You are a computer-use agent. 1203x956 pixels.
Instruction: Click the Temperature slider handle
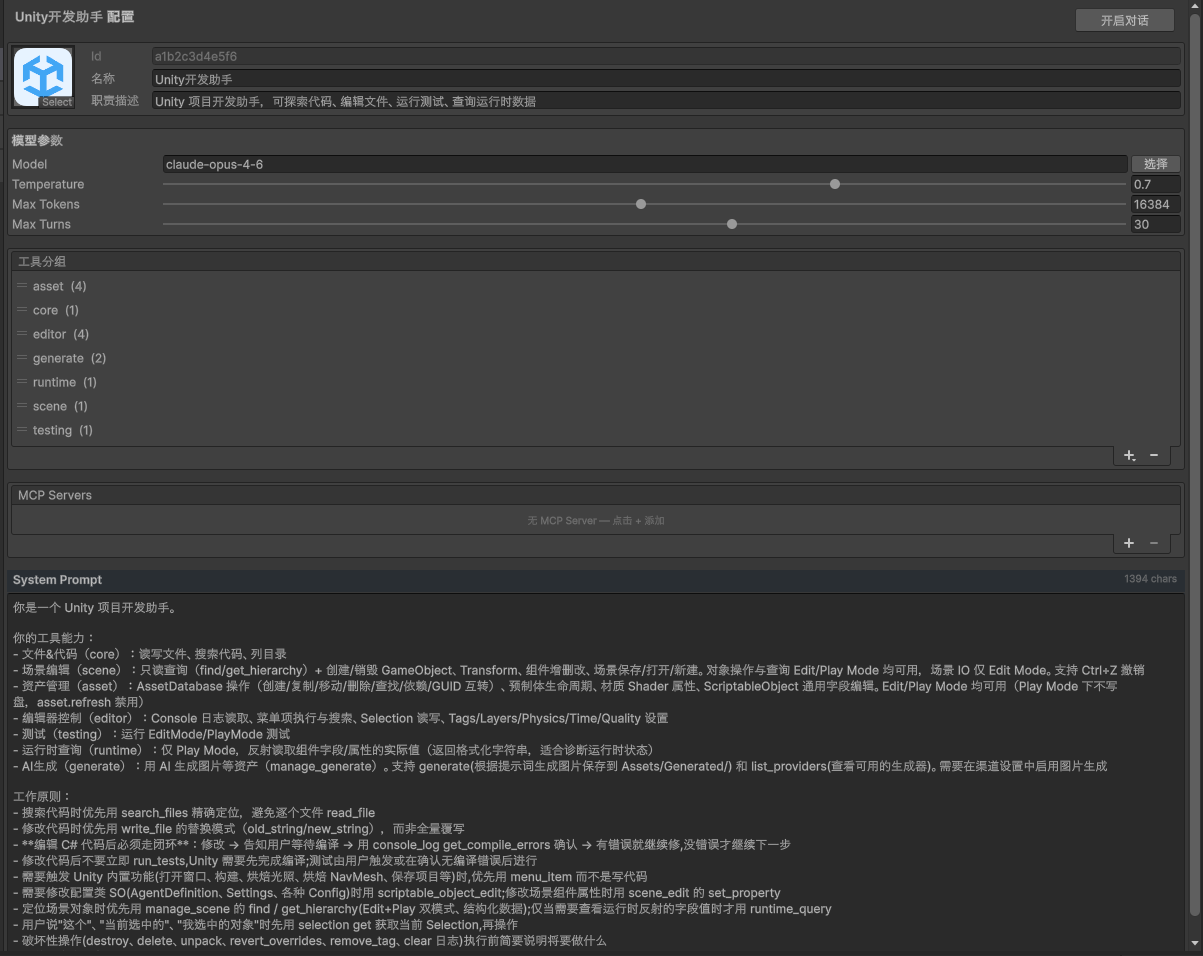coord(835,184)
